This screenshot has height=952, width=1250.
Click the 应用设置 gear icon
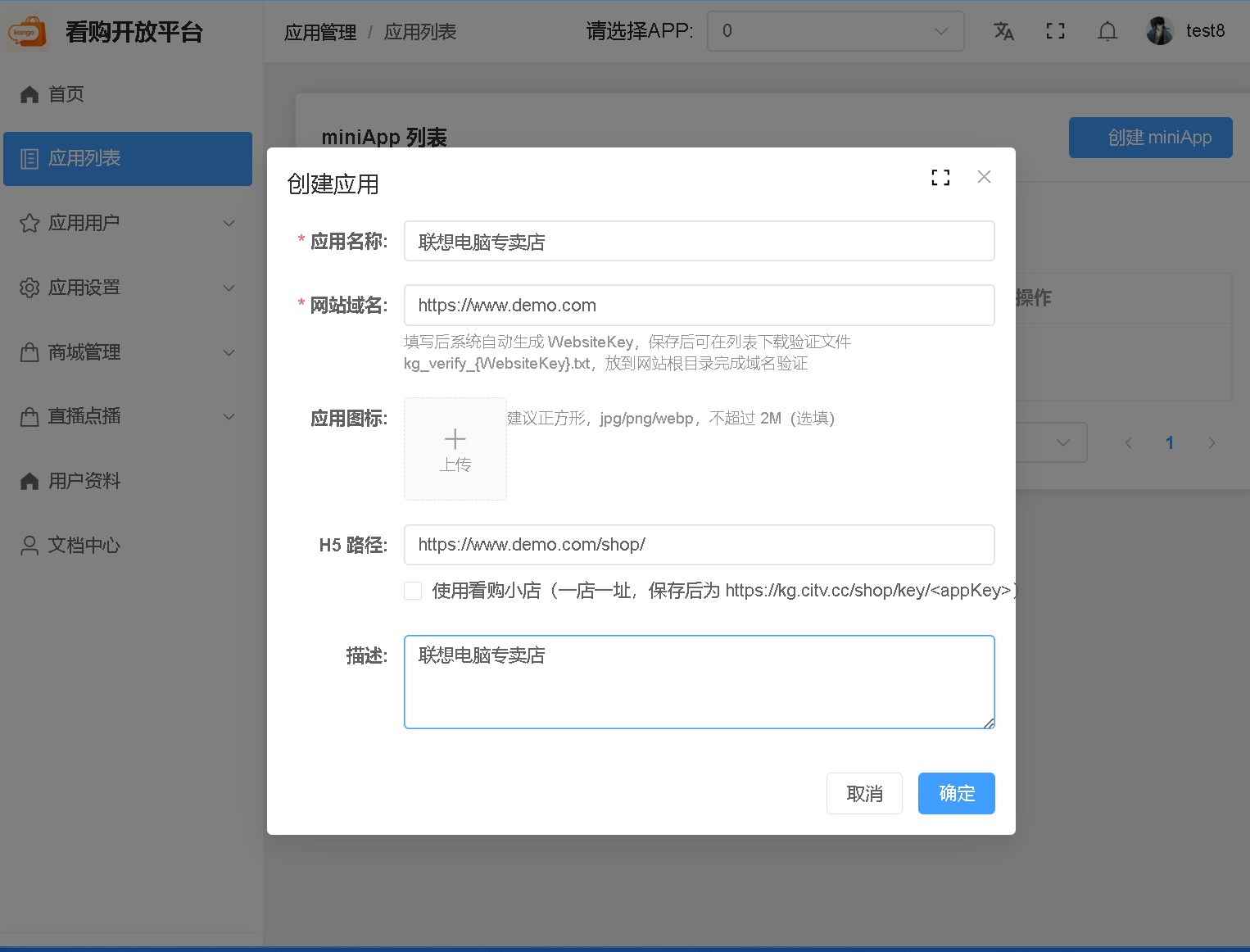[x=29, y=288]
